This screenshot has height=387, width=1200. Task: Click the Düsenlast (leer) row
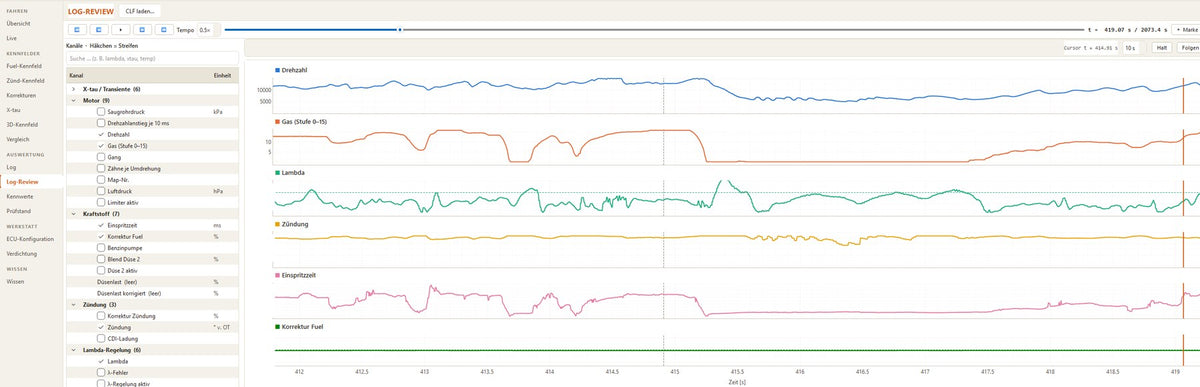point(151,281)
